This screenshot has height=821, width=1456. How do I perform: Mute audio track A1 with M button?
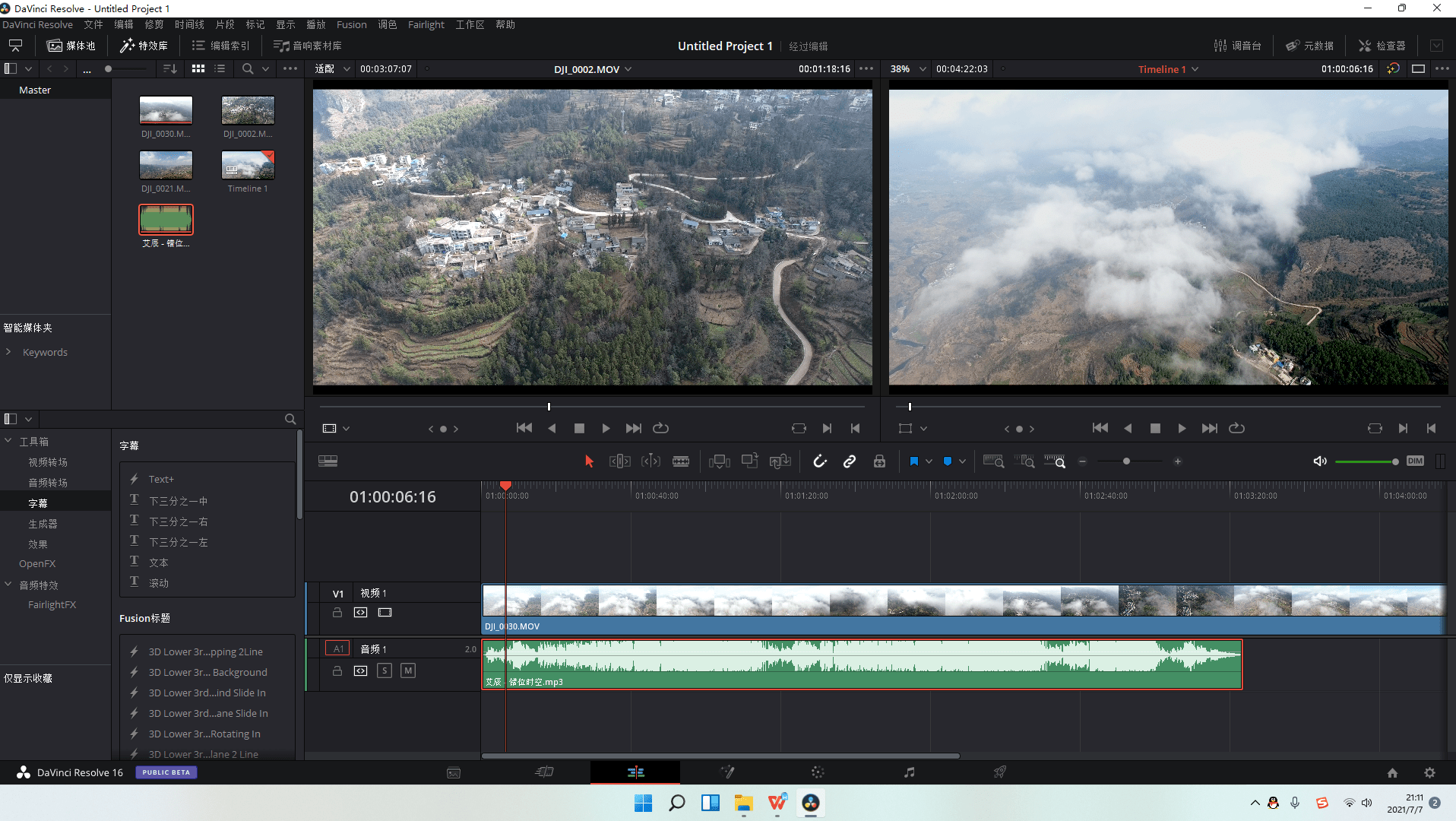408,670
